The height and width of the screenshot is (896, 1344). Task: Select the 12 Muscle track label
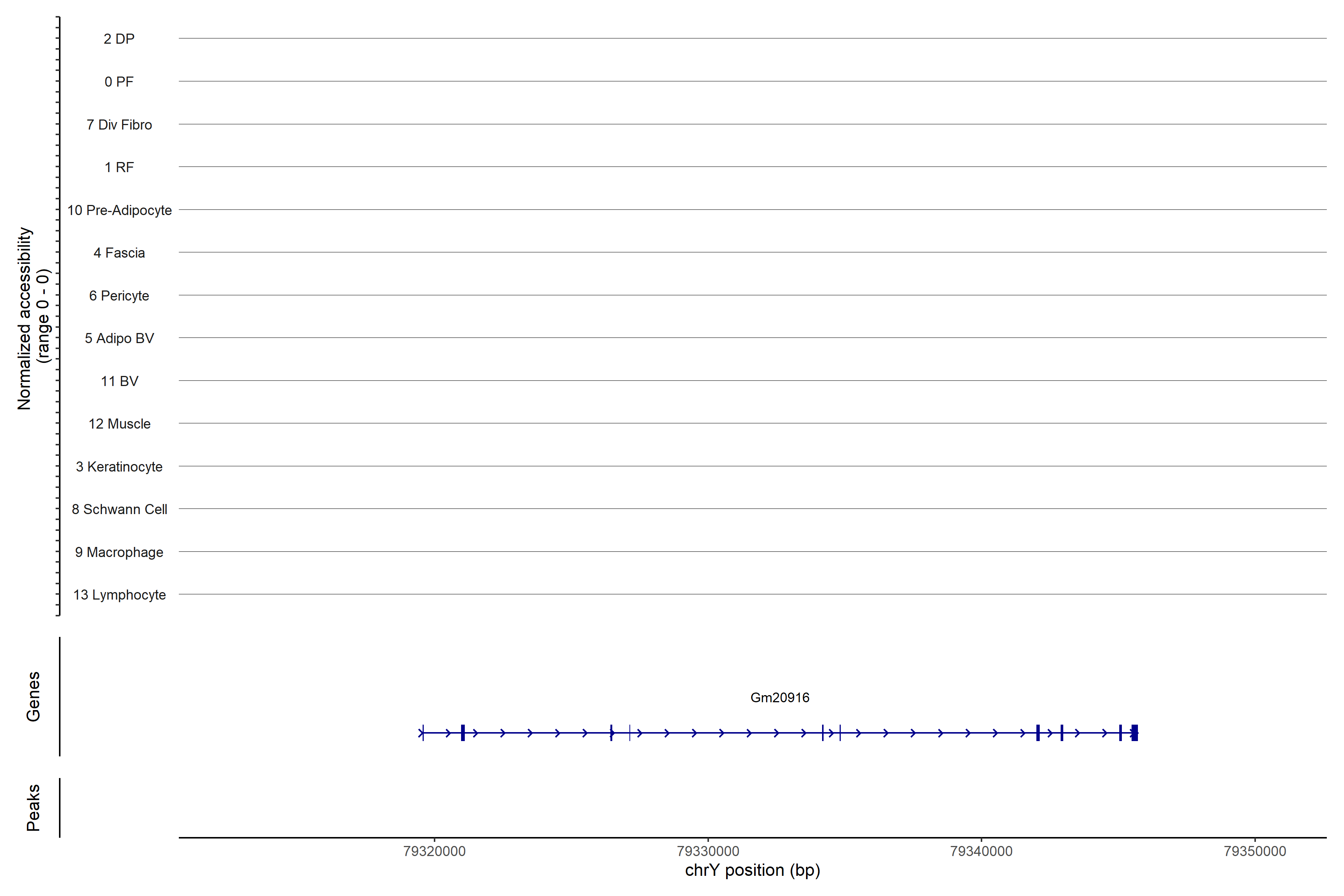pos(119,424)
